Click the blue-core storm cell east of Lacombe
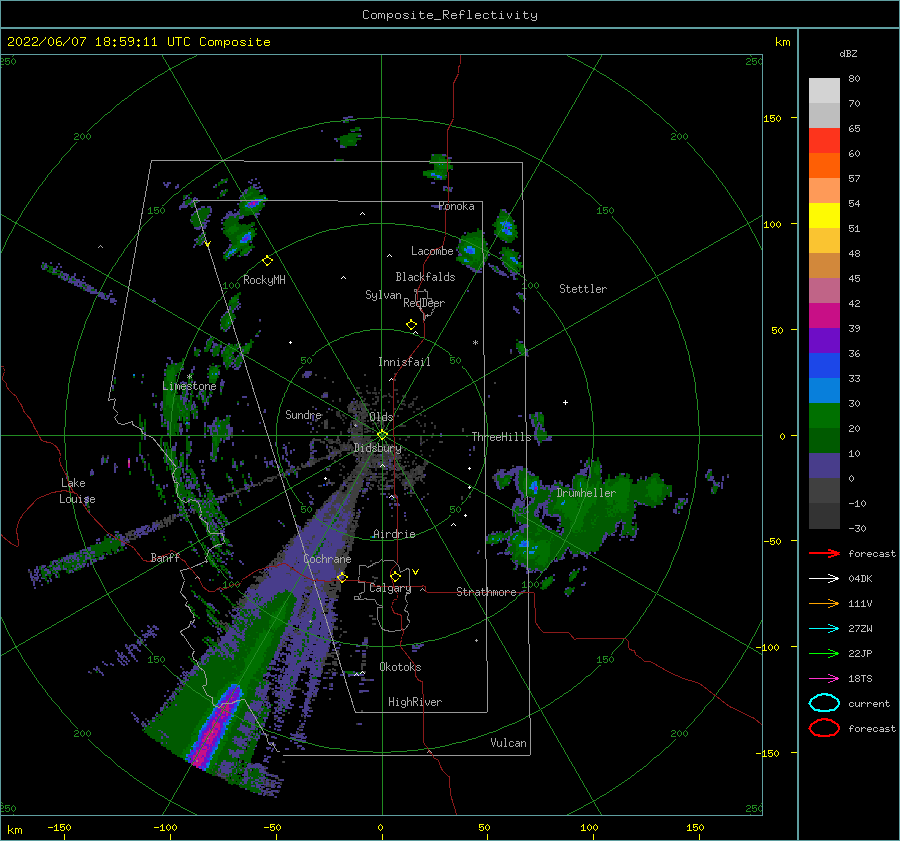 point(472,250)
